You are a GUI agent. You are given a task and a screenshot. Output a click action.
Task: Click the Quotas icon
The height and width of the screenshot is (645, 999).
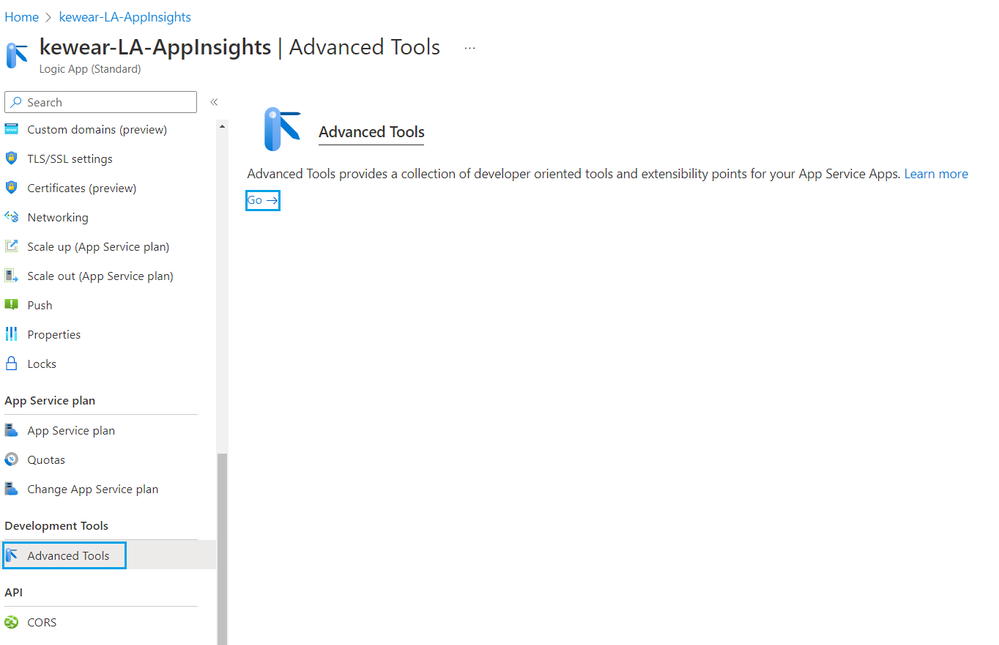tap(11, 460)
